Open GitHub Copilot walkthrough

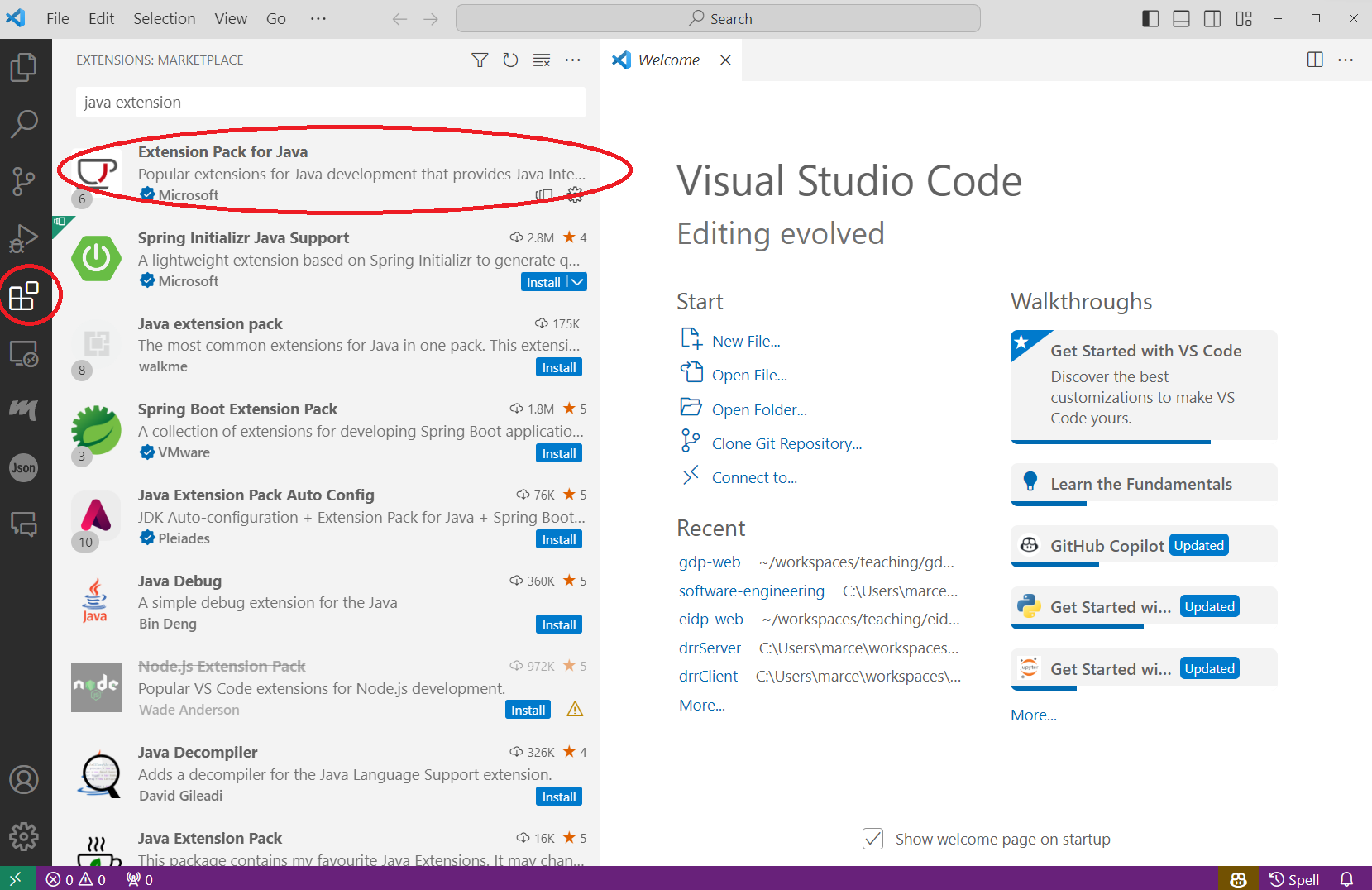pyautogui.click(x=1144, y=546)
